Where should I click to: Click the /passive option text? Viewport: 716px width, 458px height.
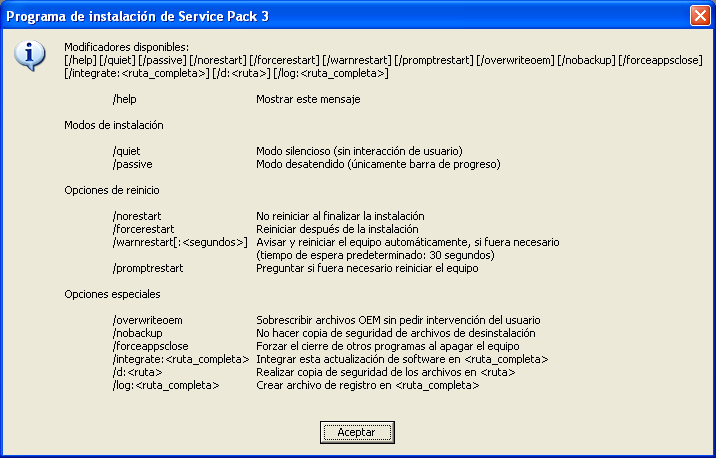point(132,164)
